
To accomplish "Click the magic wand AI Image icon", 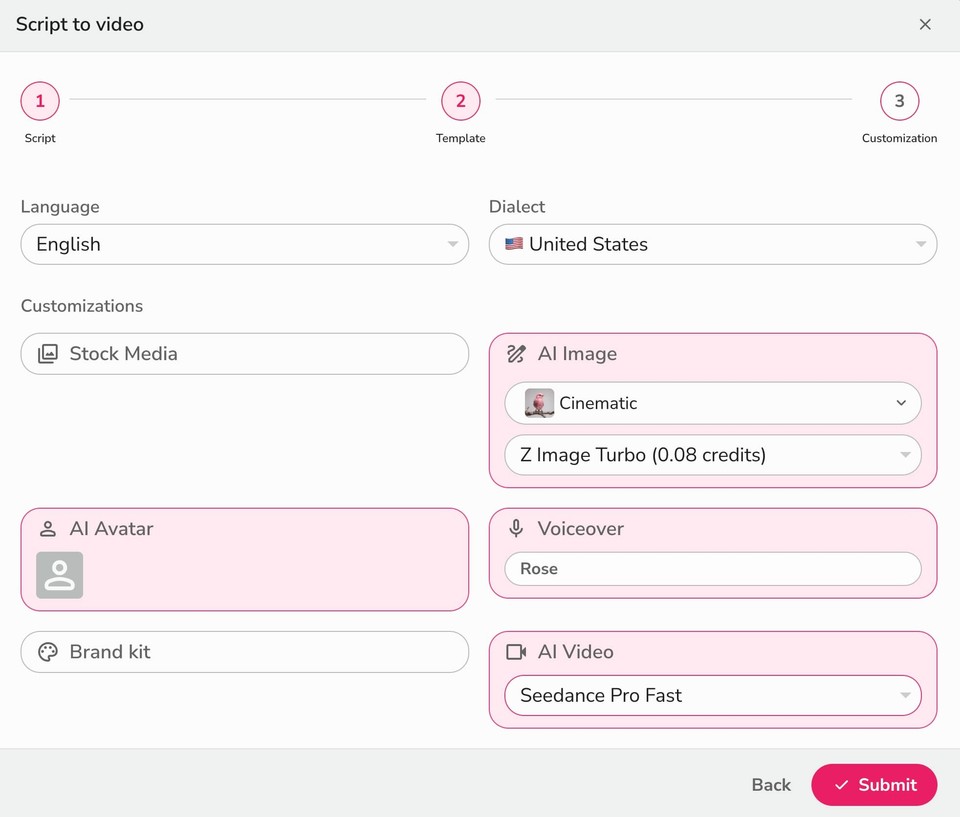I will [516, 353].
